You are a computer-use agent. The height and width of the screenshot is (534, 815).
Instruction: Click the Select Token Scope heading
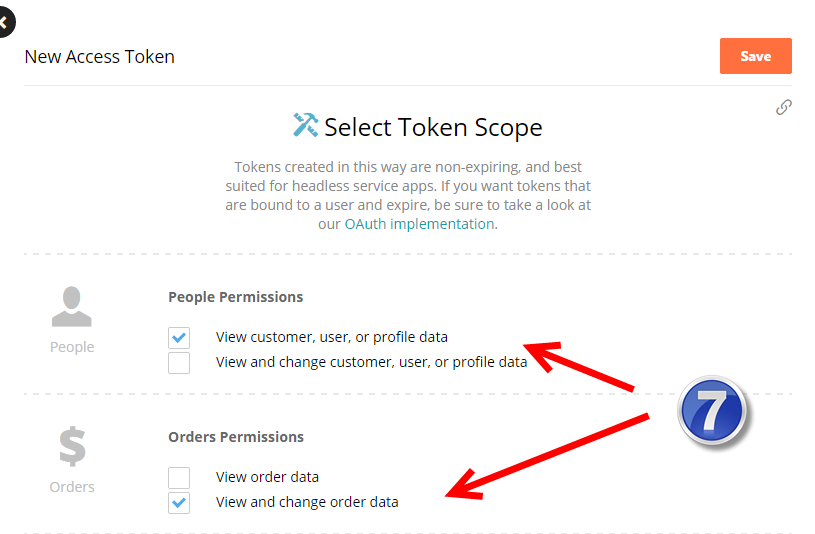point(433,127)
